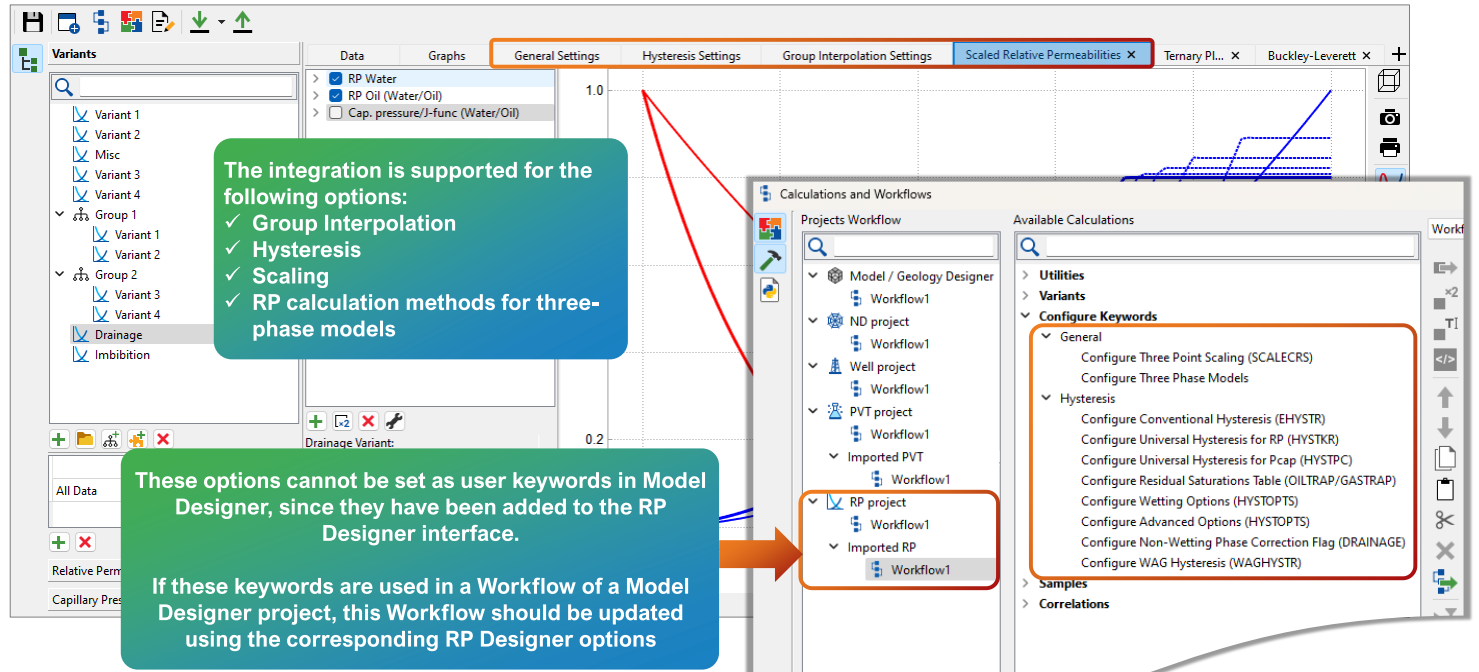The image size is (1479, 672).
Task: Click the duplicate x2 icon under curves list
Action: 342,421
